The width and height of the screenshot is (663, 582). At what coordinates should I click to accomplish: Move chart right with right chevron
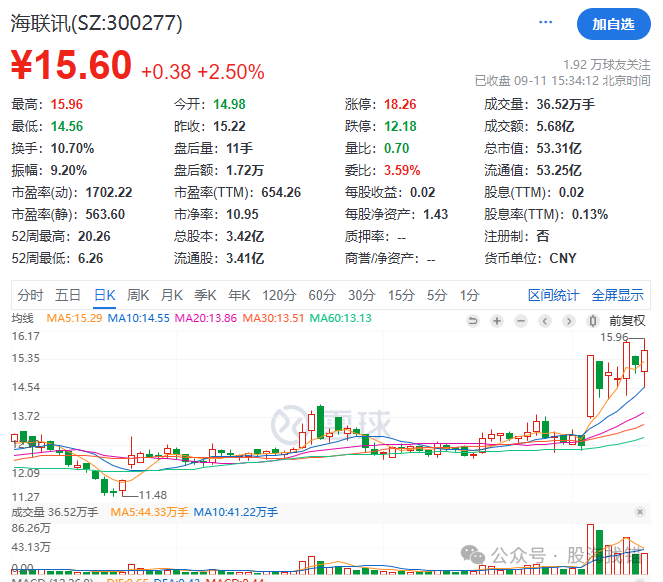(x=569, y=321)
